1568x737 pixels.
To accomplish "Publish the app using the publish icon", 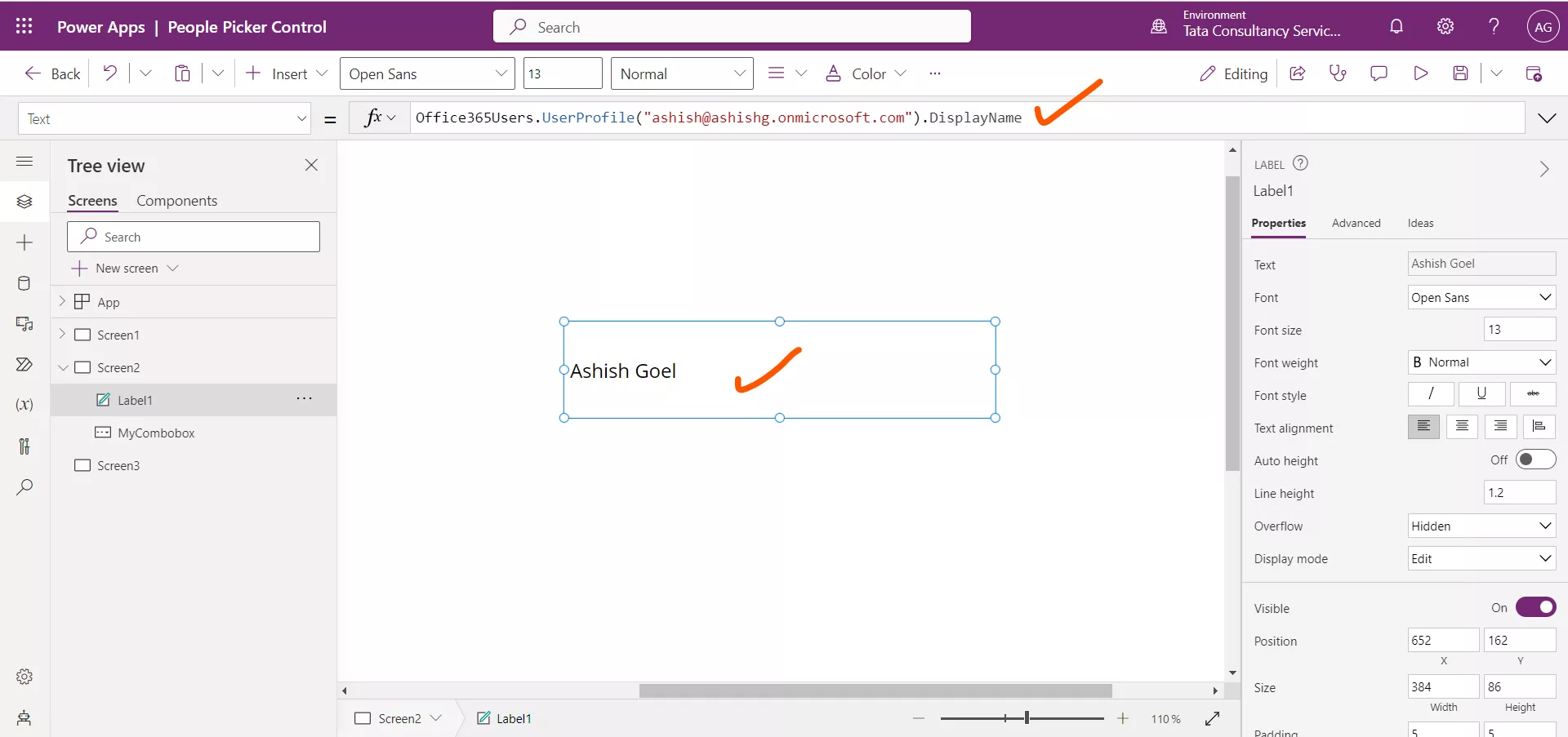I will (x=1535, y=73).
